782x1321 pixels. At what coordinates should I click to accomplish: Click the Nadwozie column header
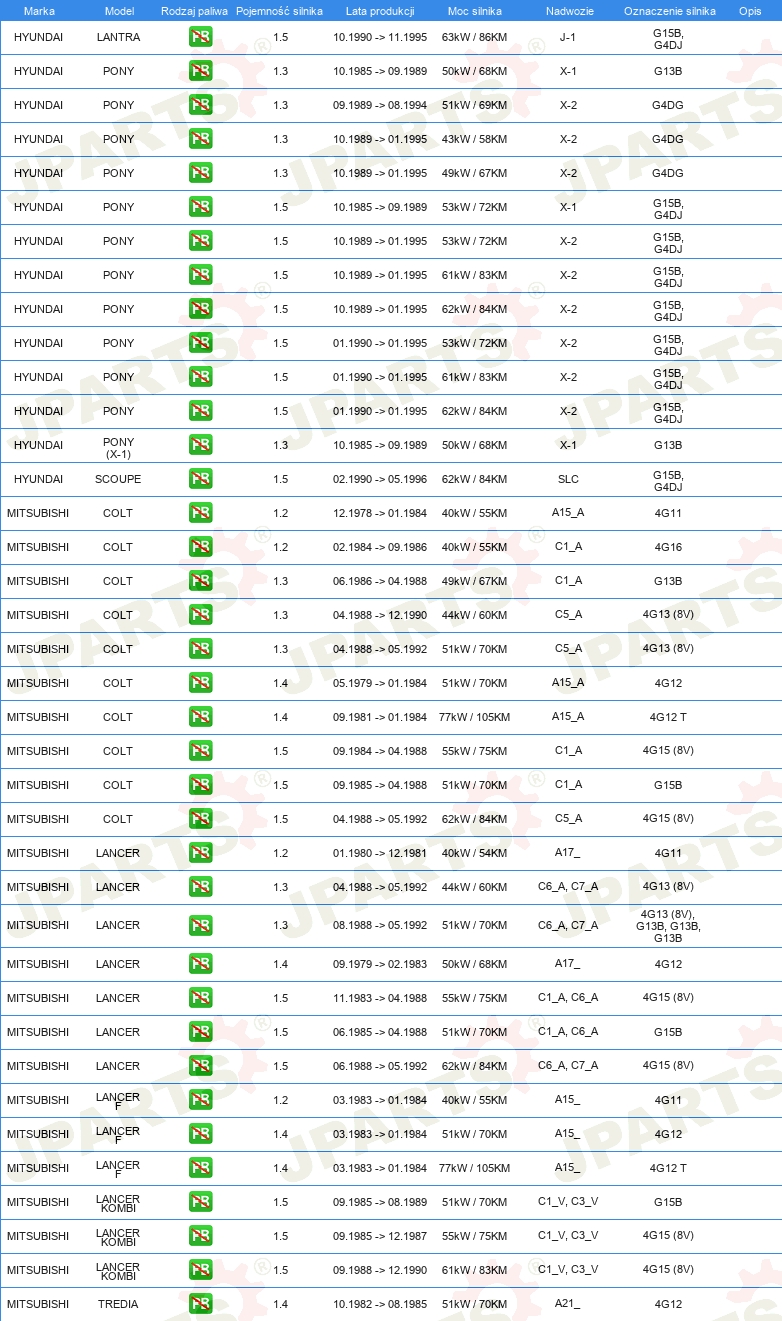[x=568, y=11]
